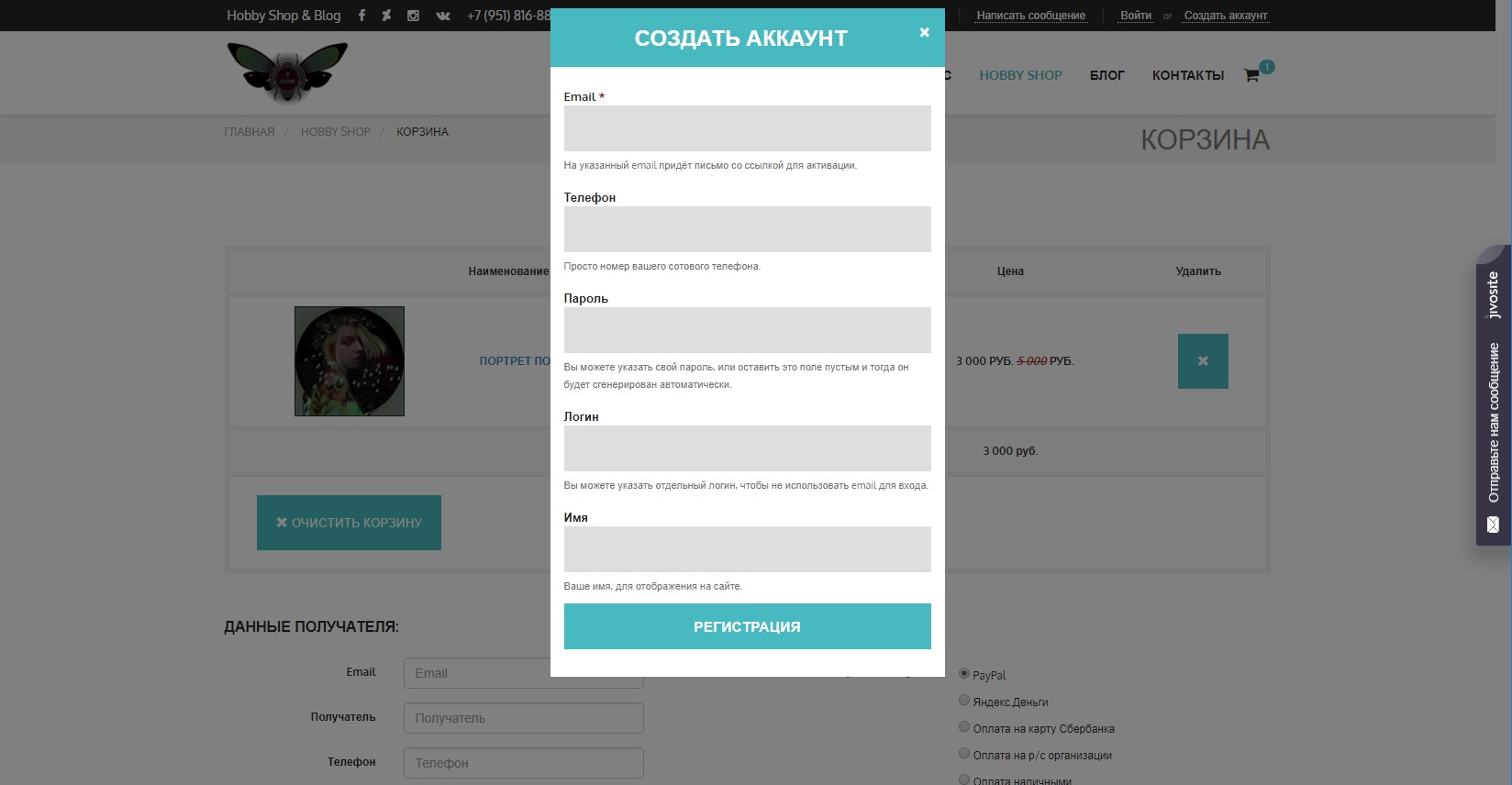The width and height of the screenshot is (1512, 785).
Task: Remove the portrait item from cart
Action: pos(1203,361)
